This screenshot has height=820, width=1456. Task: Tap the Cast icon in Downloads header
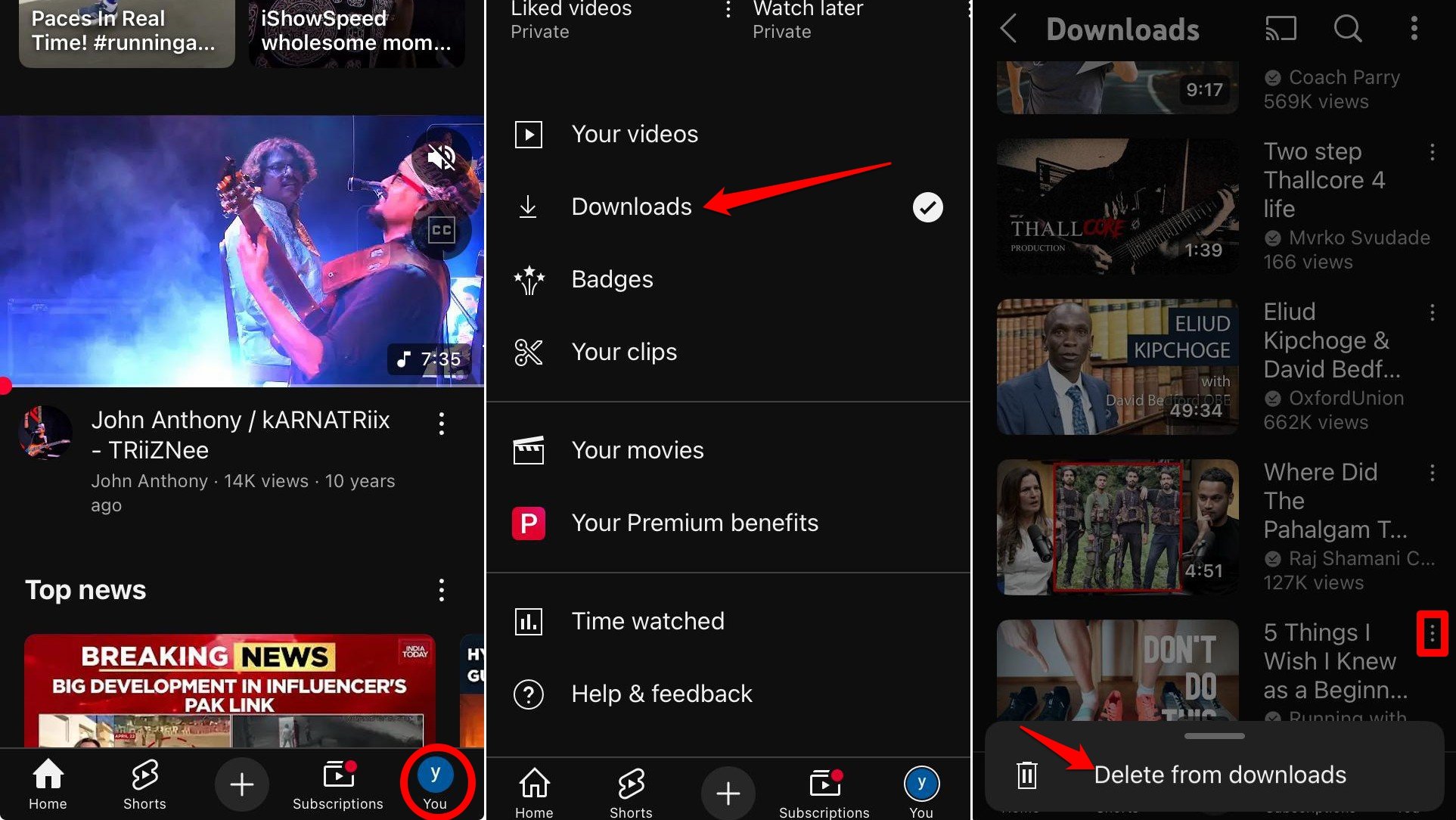[x=1281, y=29]
